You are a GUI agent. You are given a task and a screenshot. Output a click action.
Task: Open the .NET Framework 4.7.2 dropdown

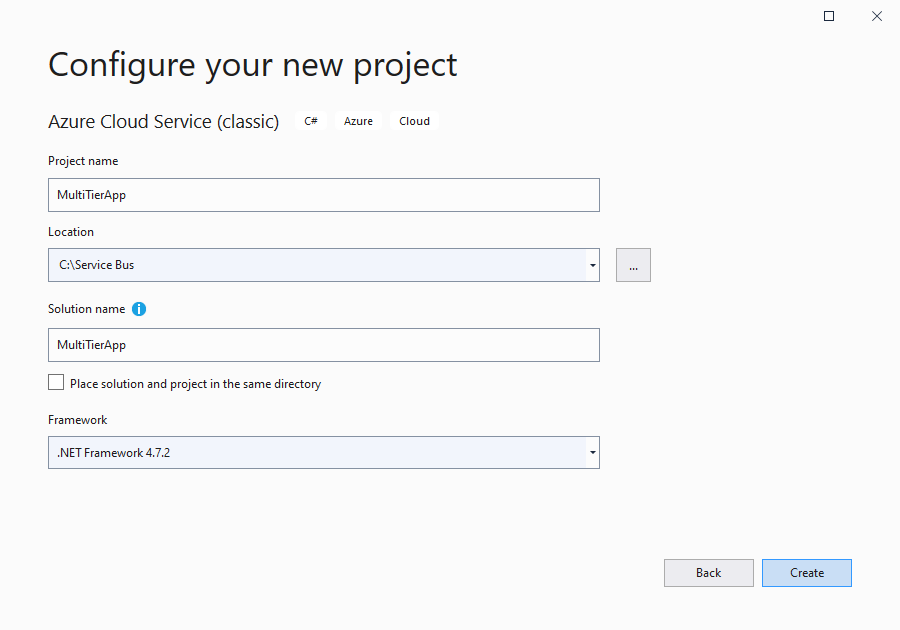click(x=593, y=453)
